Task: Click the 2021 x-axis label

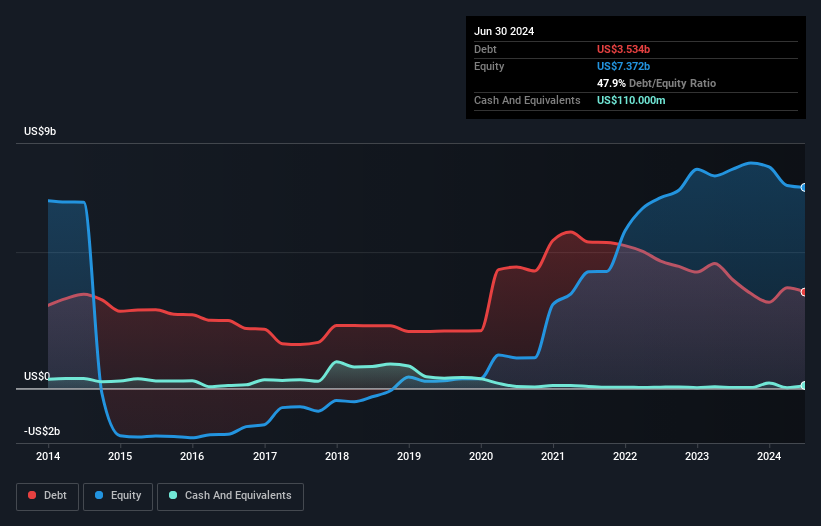Action: (x=553, y=456)
